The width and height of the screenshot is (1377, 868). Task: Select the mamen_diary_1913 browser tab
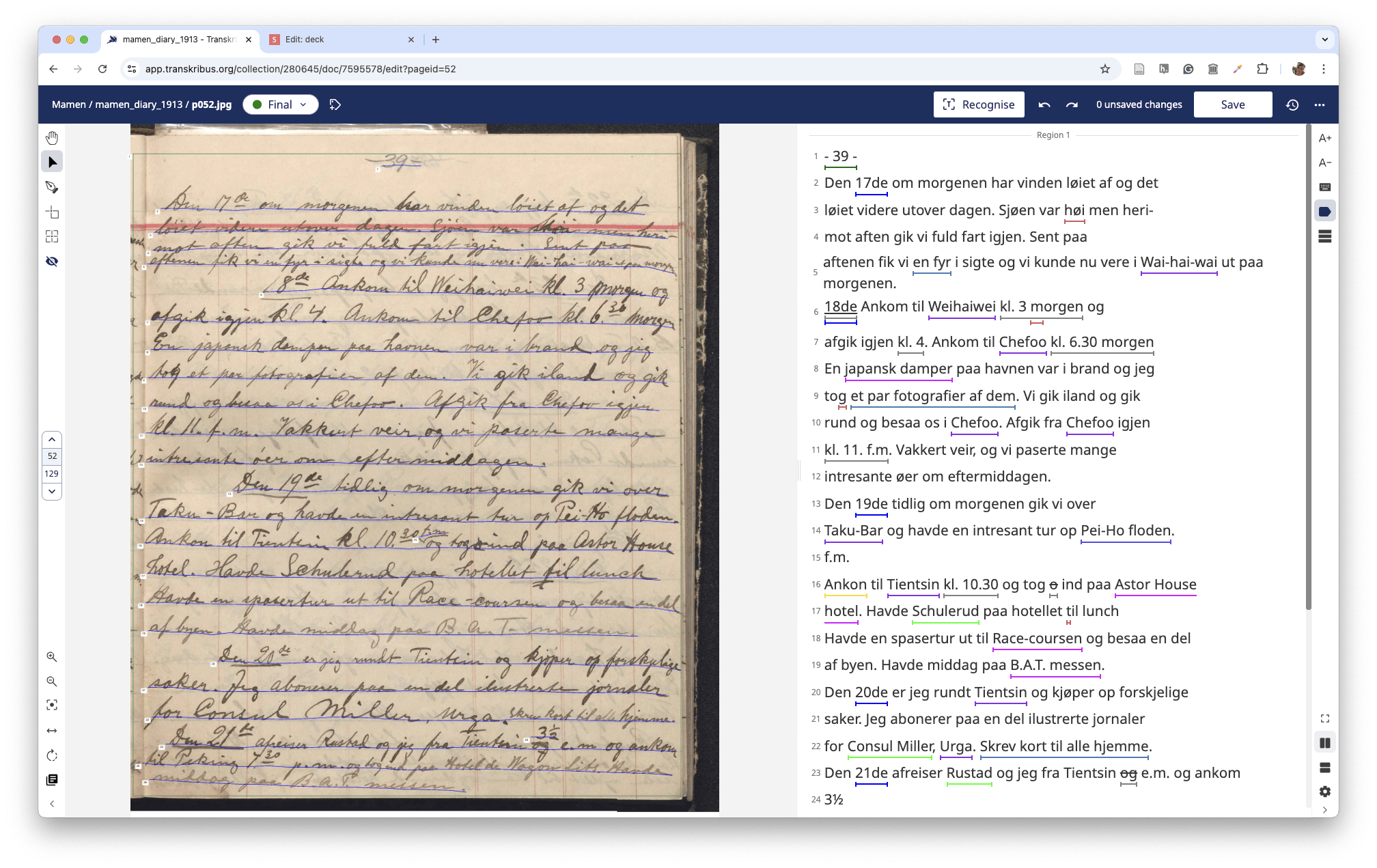pyautogui.click(x=179, y=40)
